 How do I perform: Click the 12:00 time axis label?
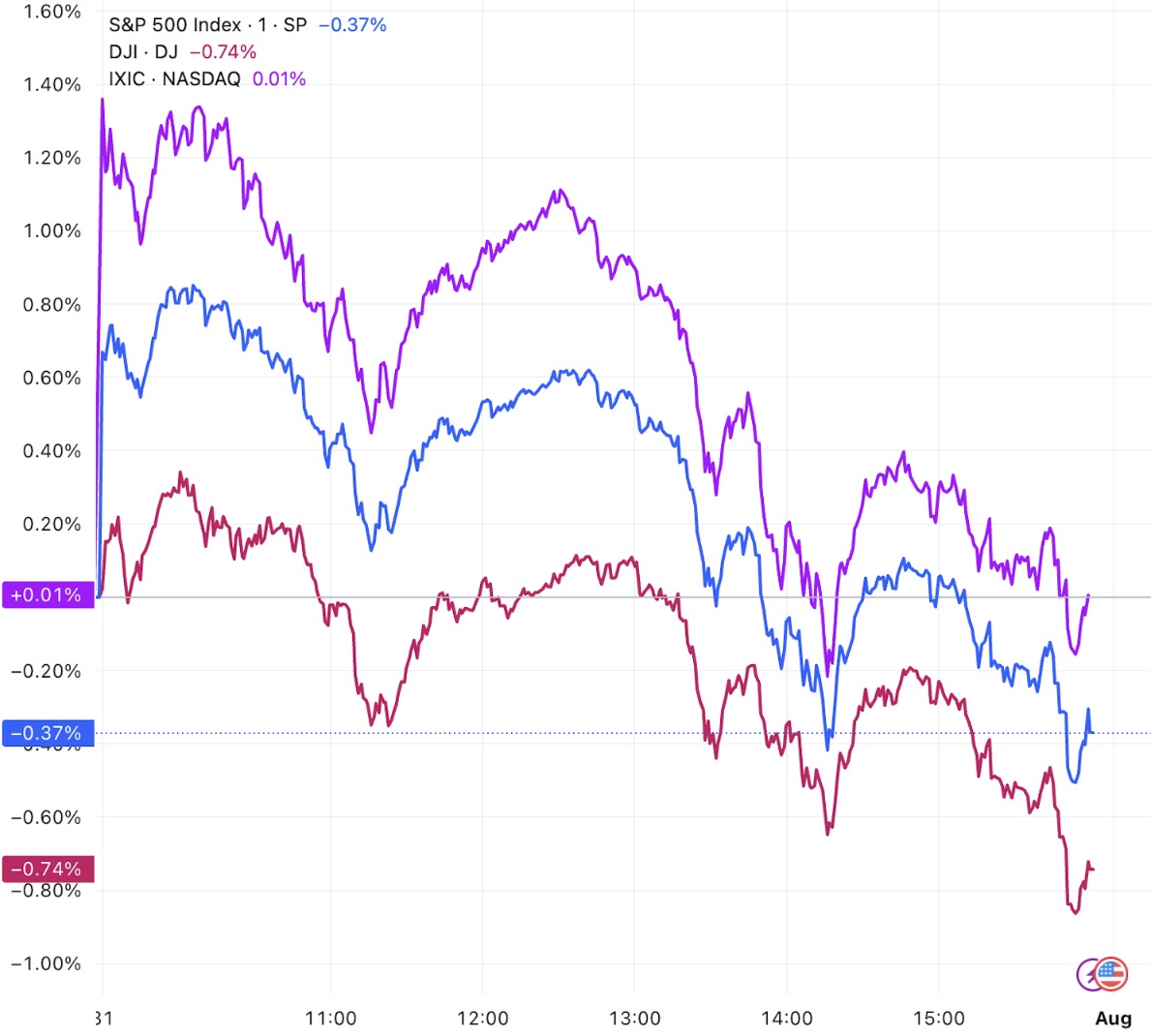pos(482,1019)
